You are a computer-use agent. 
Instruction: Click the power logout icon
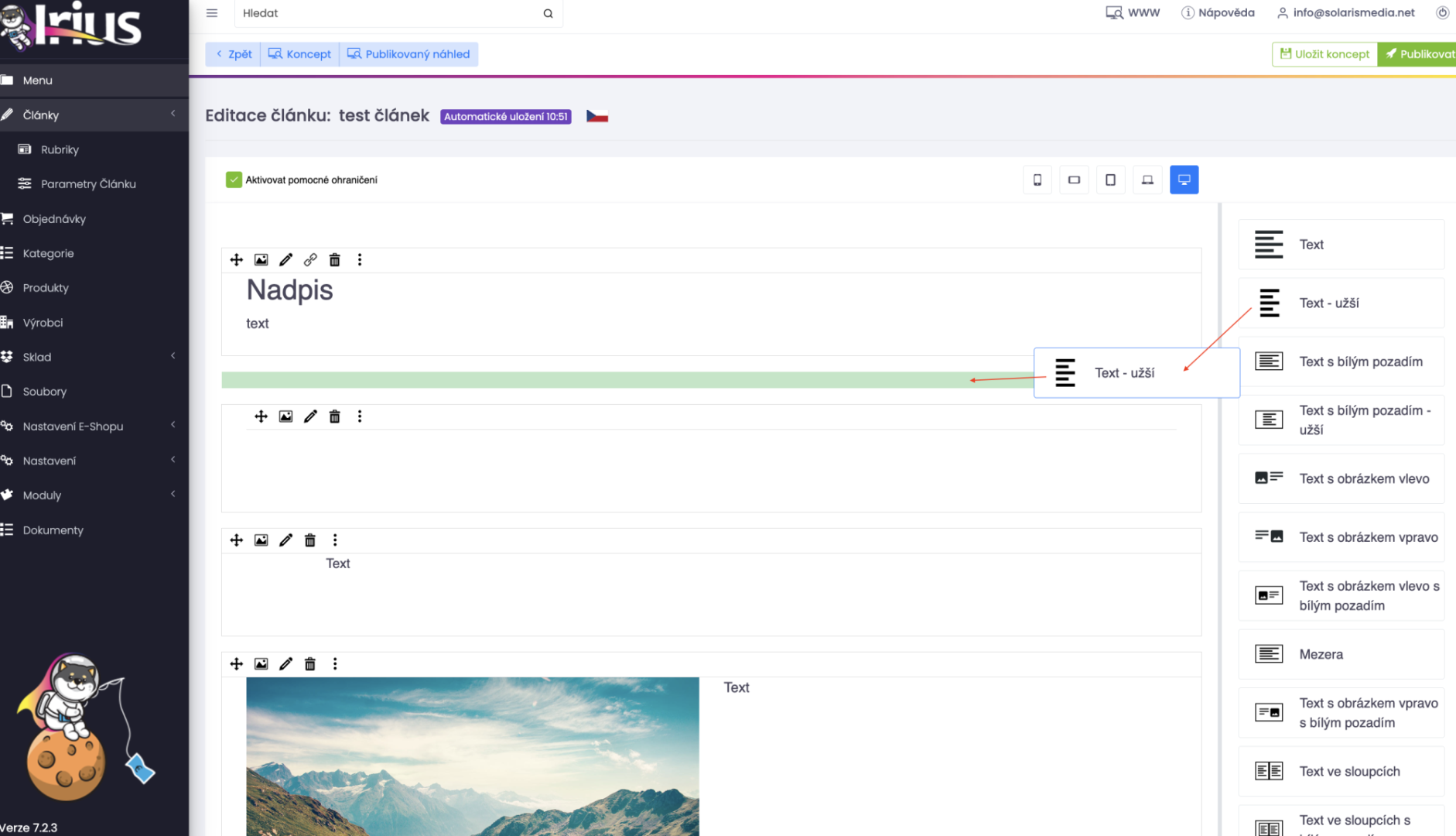click(1442, 12)
